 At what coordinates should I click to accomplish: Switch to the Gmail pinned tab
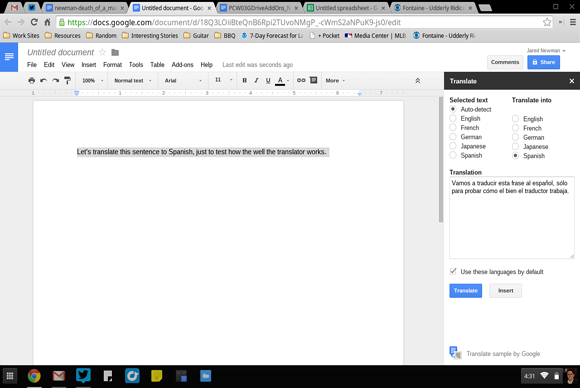pos(14,7)
